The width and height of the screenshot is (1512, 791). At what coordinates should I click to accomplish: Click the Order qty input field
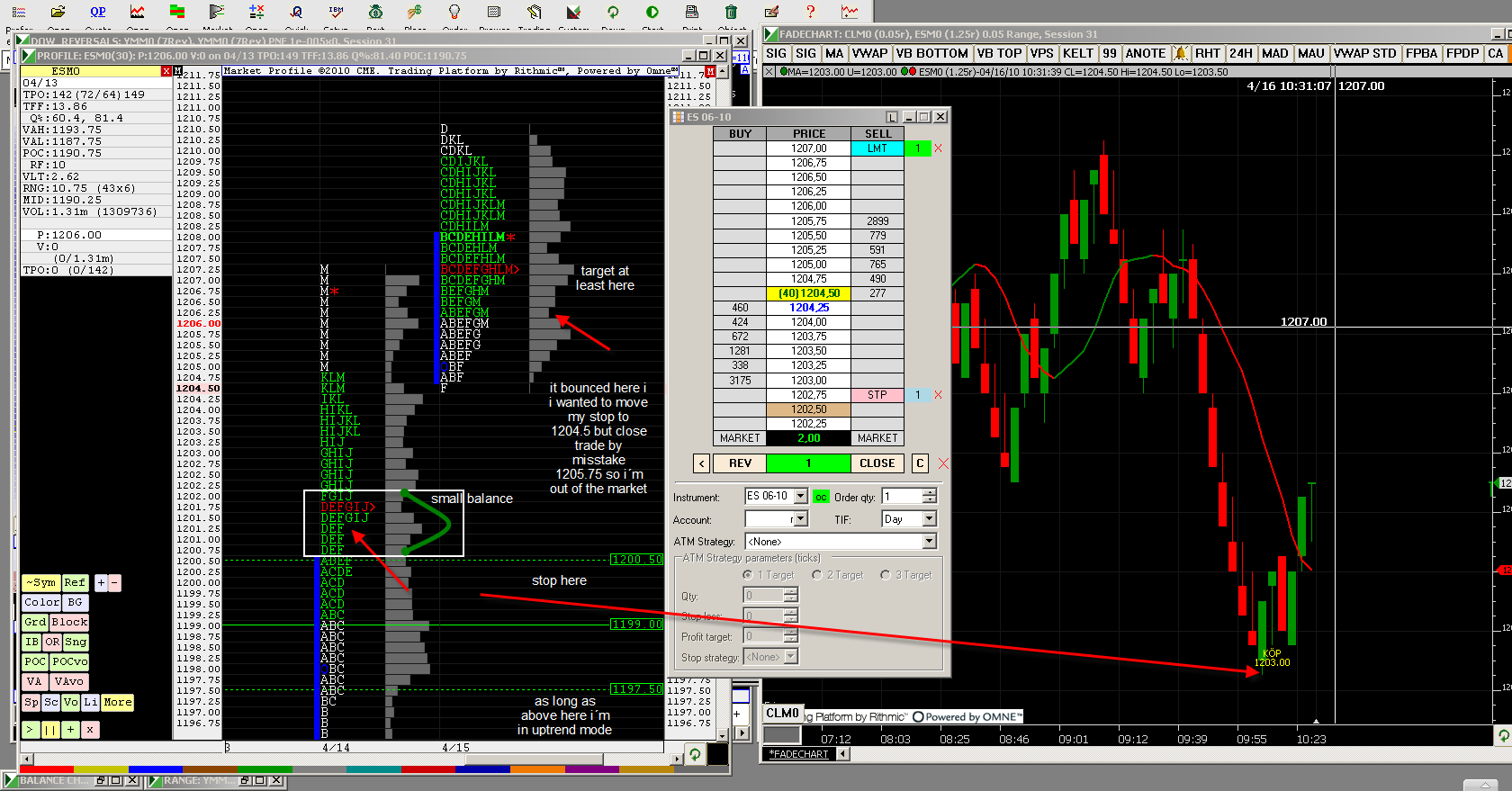(903, 497)
